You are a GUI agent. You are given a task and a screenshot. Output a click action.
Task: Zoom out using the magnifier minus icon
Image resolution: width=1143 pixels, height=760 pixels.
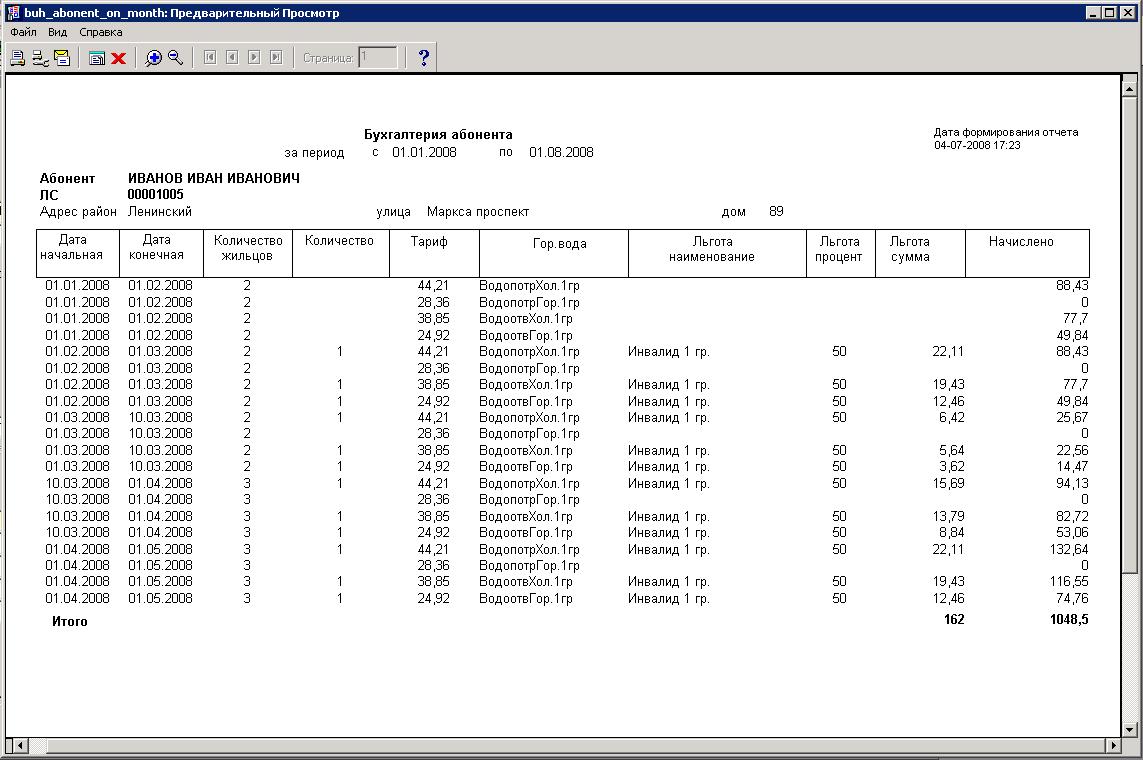[x=175, y=58]
